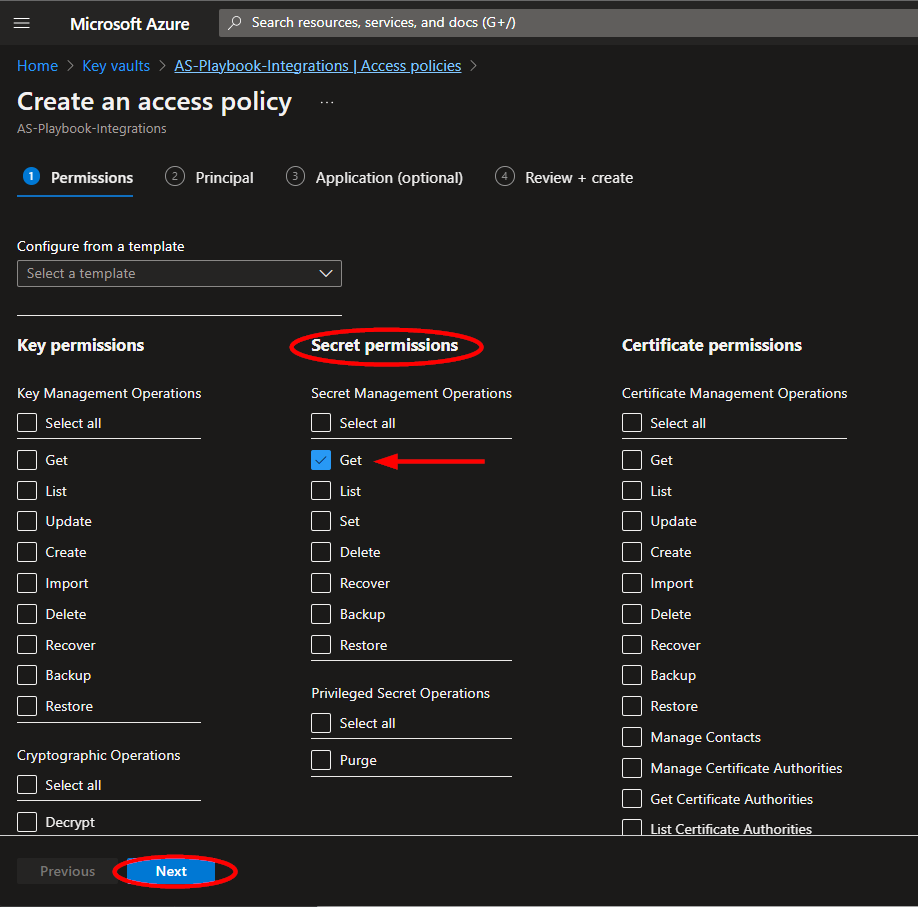Screen dimensions: 918x907
Task: Check Select all under Certificate Management Operations
Action: tap(632, 423)
